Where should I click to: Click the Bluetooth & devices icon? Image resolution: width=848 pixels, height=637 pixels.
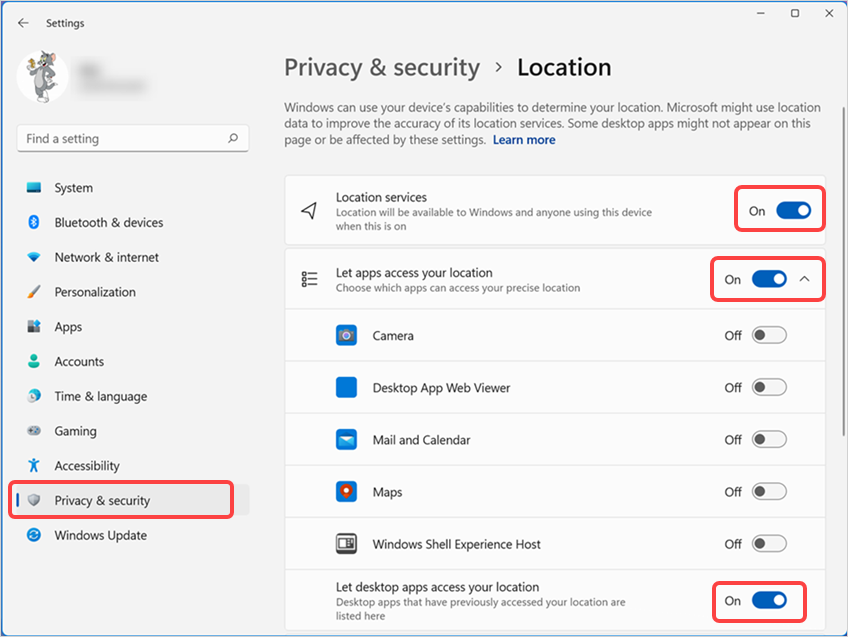pyautogui.click(x=35, y=223)
